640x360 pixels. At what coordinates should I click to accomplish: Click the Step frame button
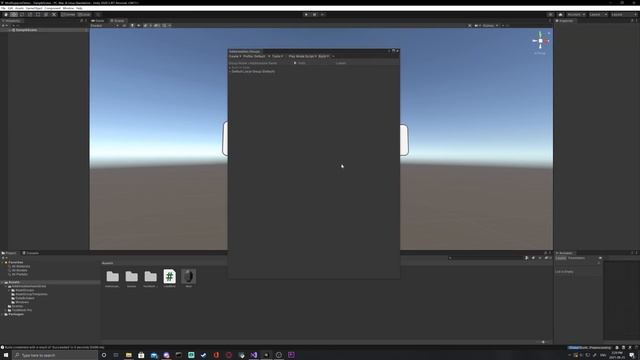pyautogui.click(x=322, y=15)
